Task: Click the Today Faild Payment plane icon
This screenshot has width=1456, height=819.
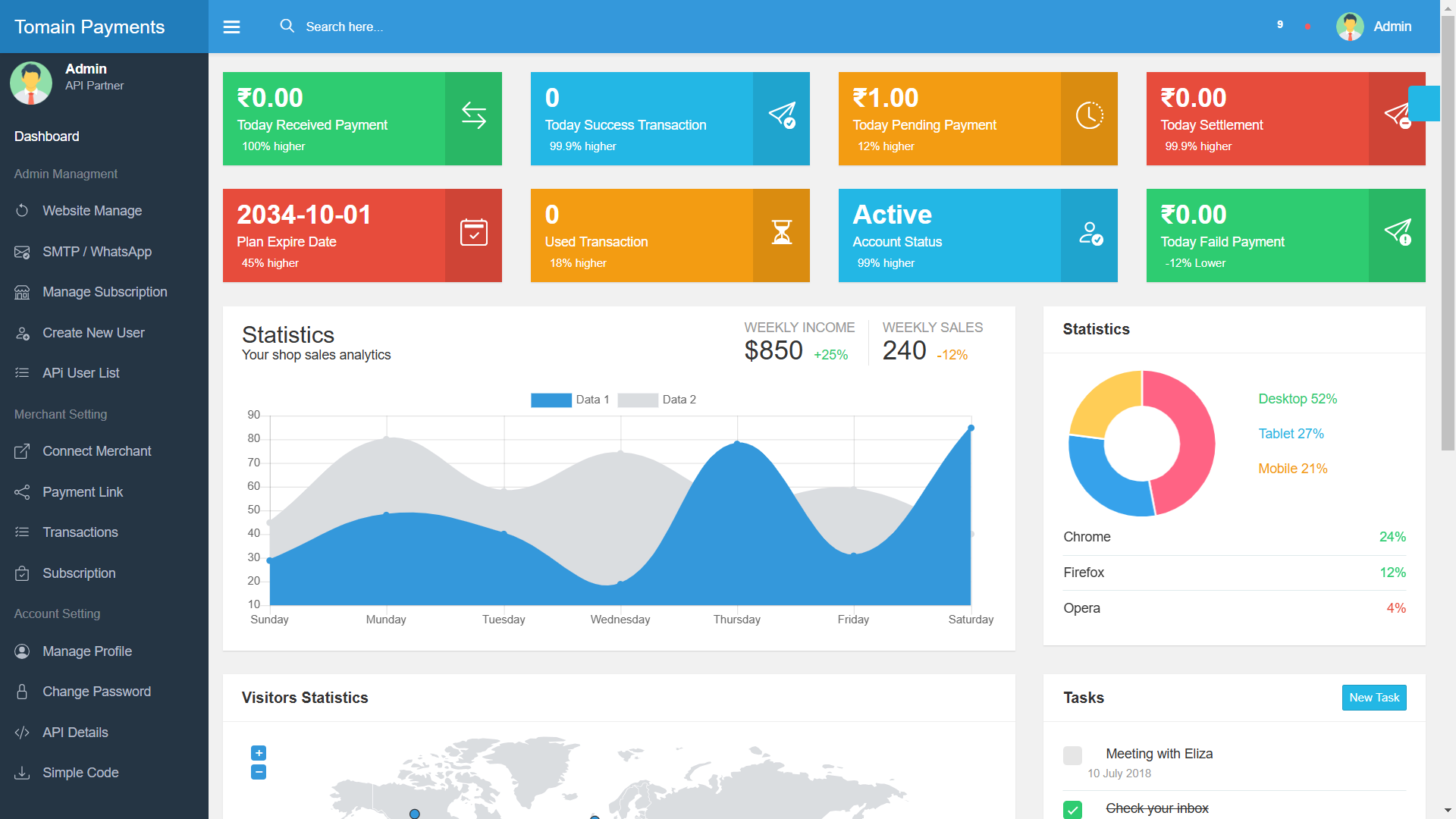Action: (x=1397, y=233)
